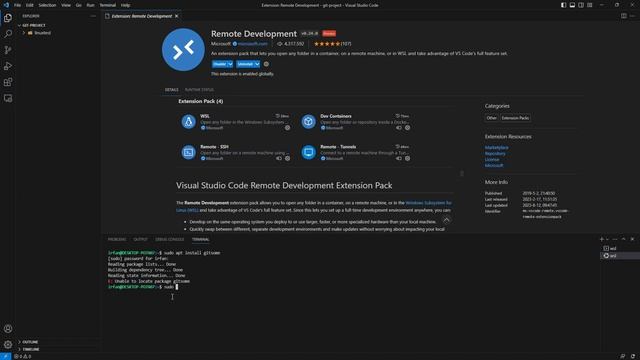The width and height of the screenshot is (640, 360).
Task: Close the Extension: Remote Development tab
Action: pyautogui.click(x=177, y=16)
